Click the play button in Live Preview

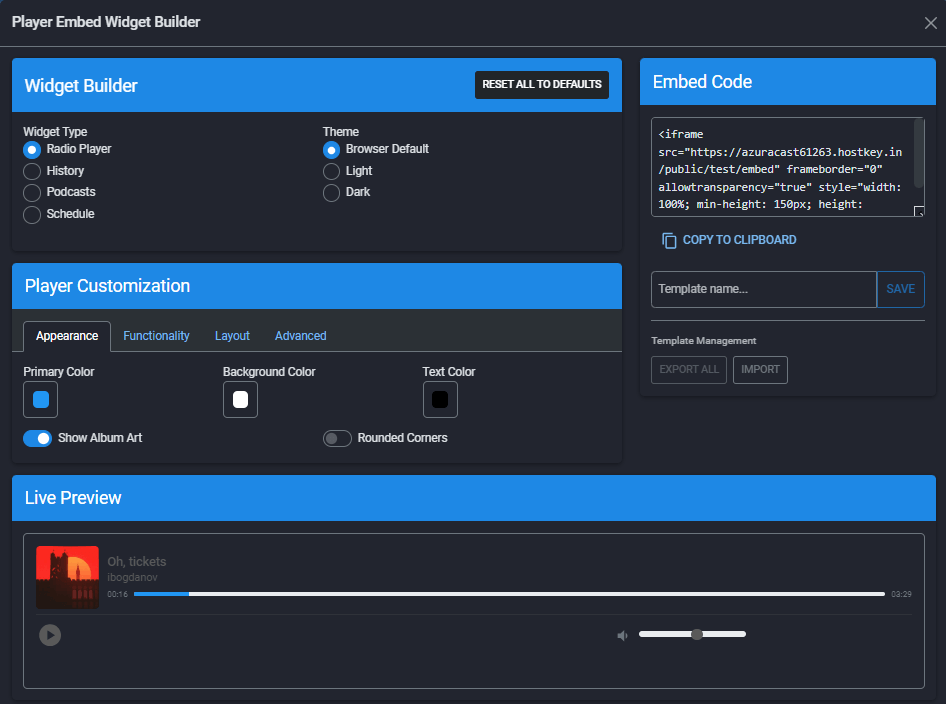pos(50,635)
